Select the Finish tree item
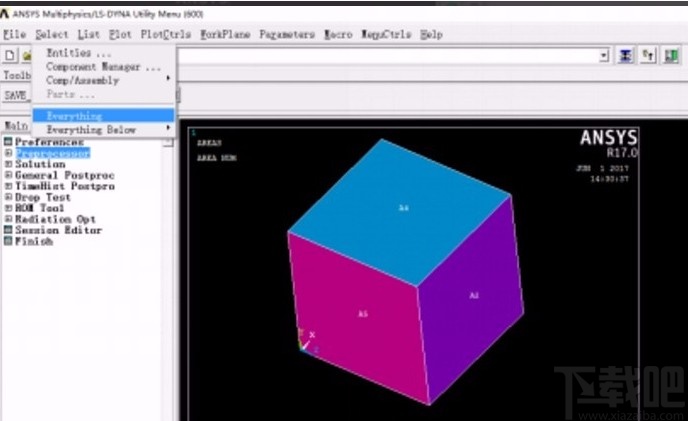688x421 pixels. pyautogui.click(x=34, y=241)
